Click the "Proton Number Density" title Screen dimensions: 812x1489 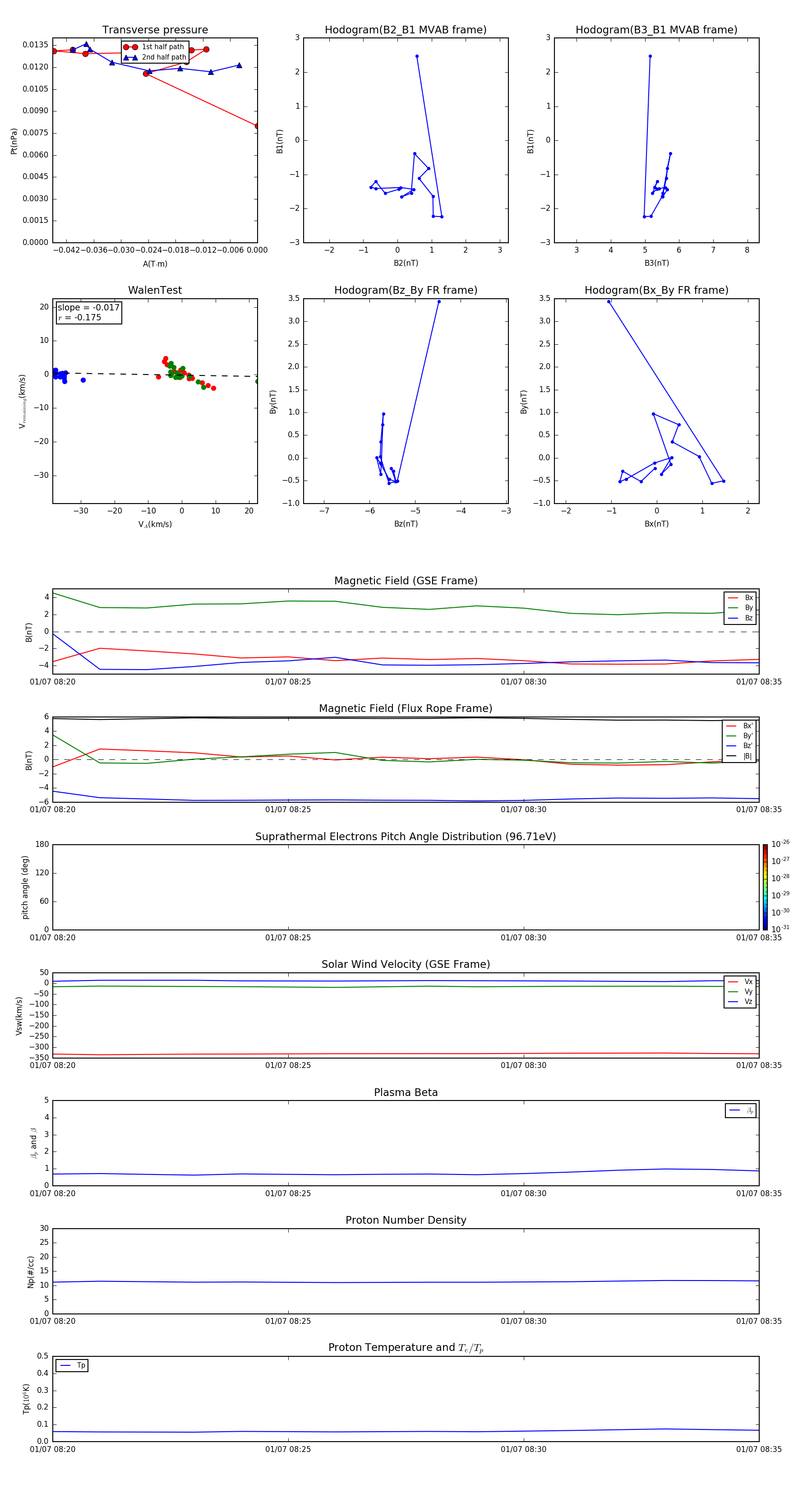[406, 1221]
